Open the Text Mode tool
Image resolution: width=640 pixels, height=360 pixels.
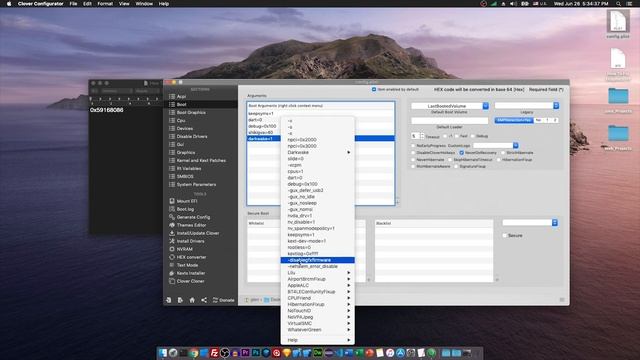pos(187,265)
